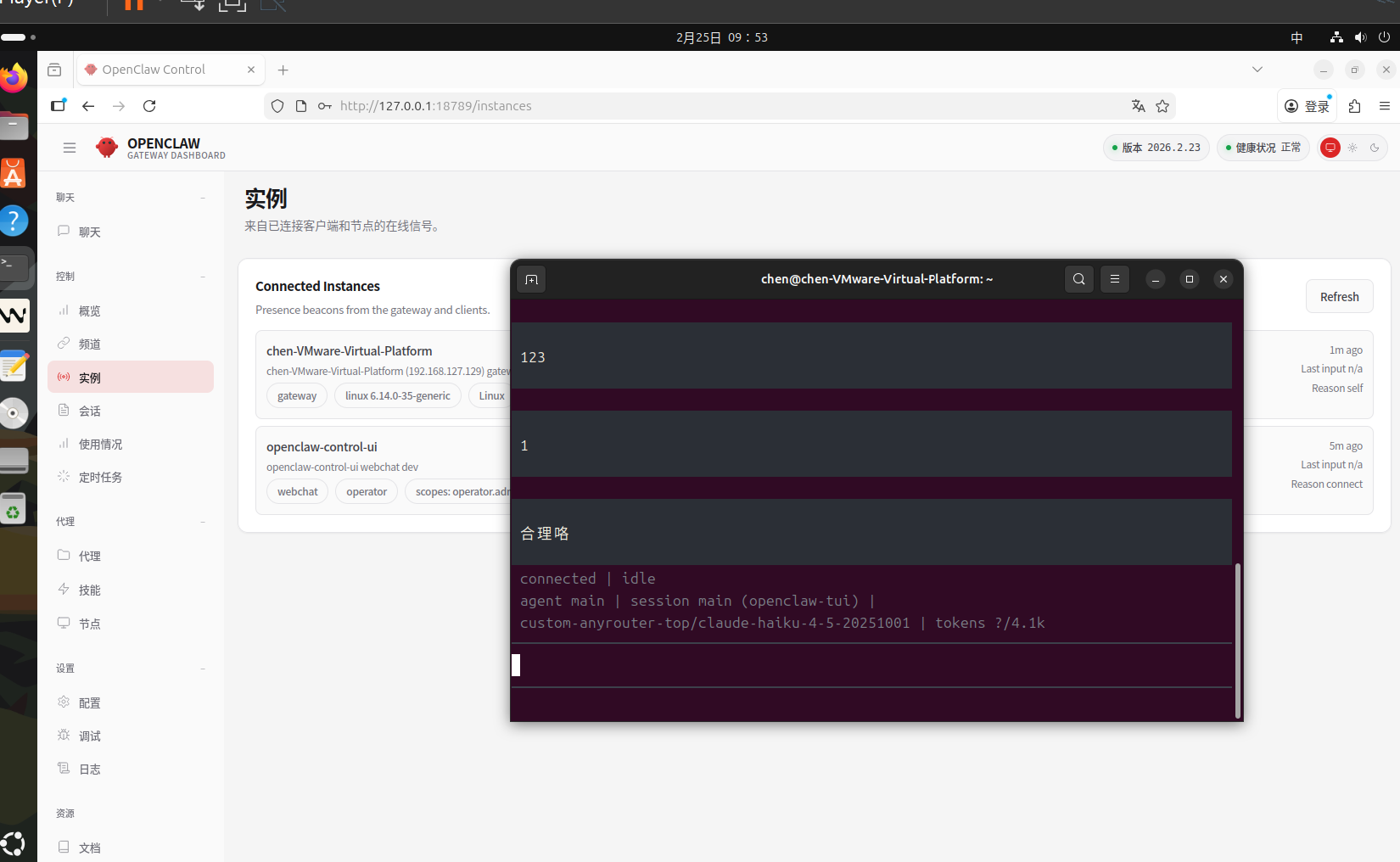Click the terminal window scrollbar
1400x862 pixels.
(x=1238, y=641)
